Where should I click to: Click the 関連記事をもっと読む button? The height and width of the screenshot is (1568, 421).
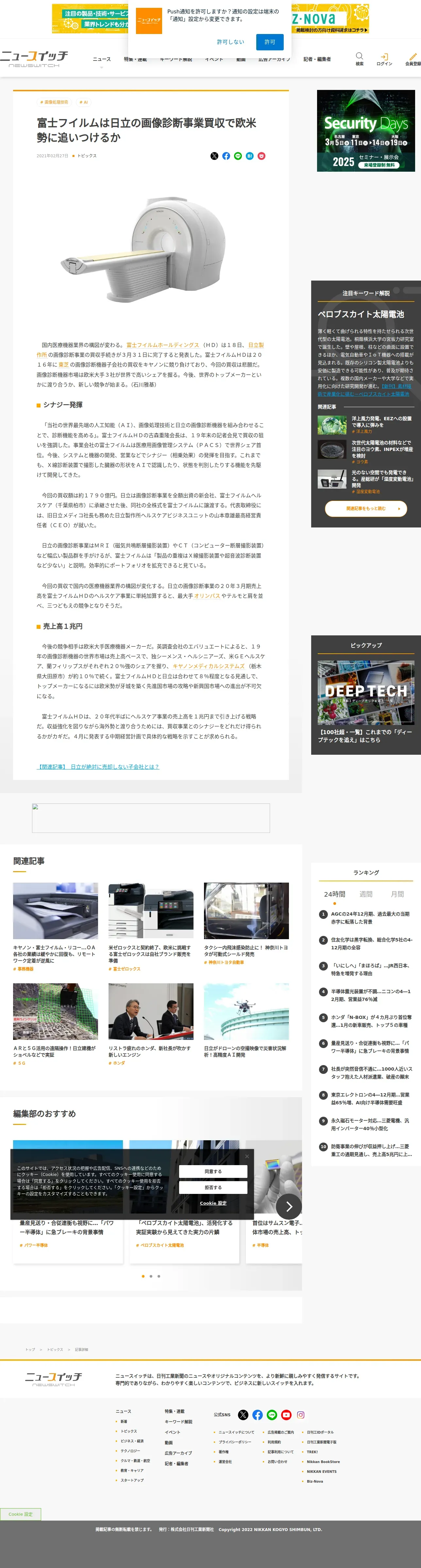[x=366, y=508]
